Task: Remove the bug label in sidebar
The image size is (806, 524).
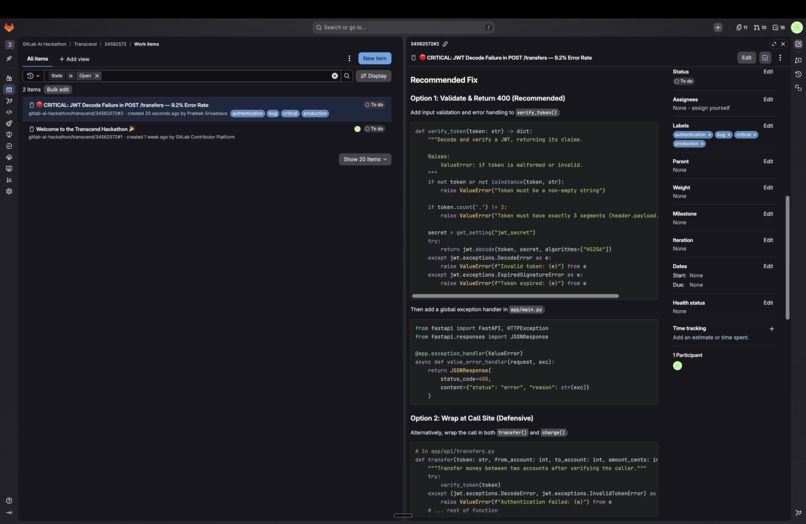Action: pos(728,135)
